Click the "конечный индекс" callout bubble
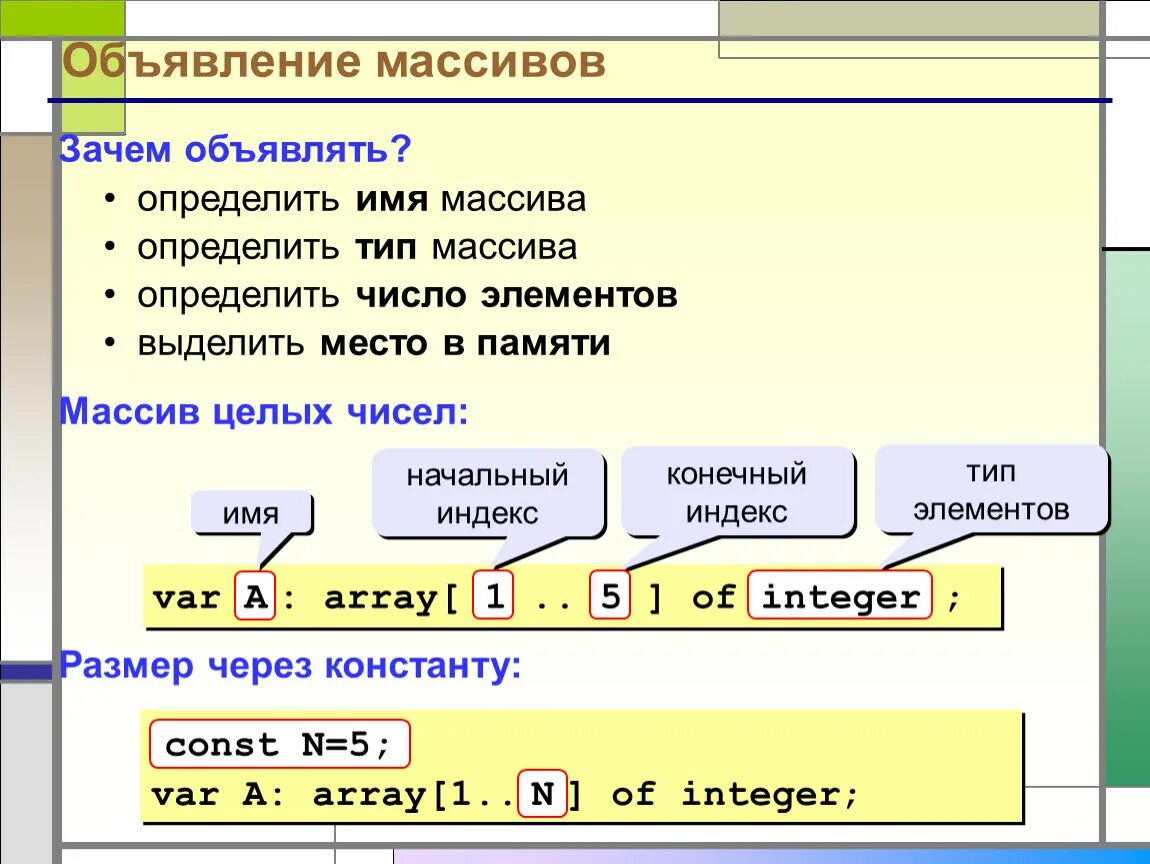Screen dimensions: 1150x864 pos(737,492)
